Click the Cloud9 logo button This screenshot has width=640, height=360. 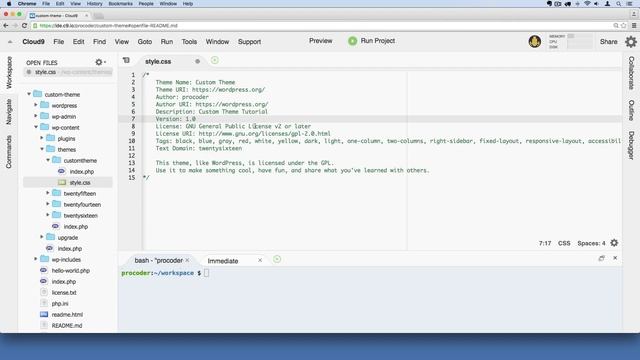coord(33,42)
